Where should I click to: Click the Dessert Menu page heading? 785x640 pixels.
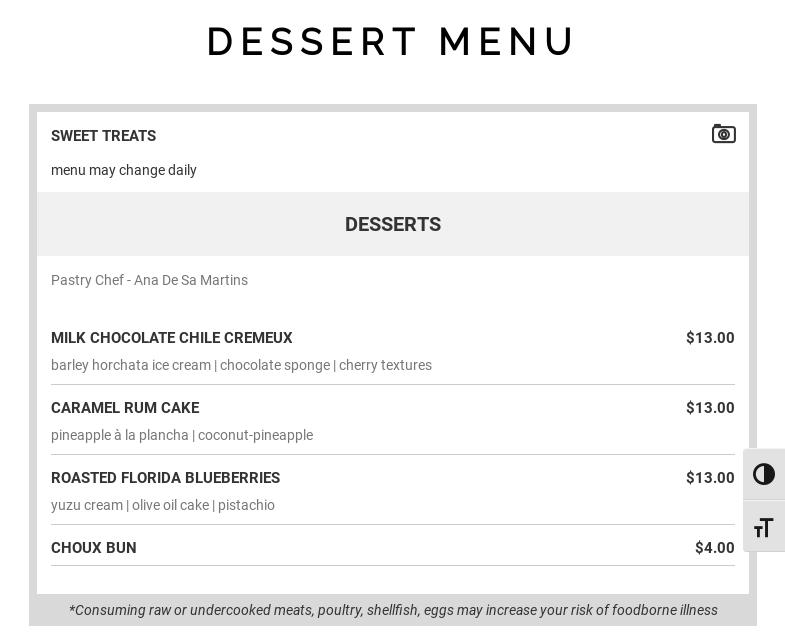(x=390, y=42)
